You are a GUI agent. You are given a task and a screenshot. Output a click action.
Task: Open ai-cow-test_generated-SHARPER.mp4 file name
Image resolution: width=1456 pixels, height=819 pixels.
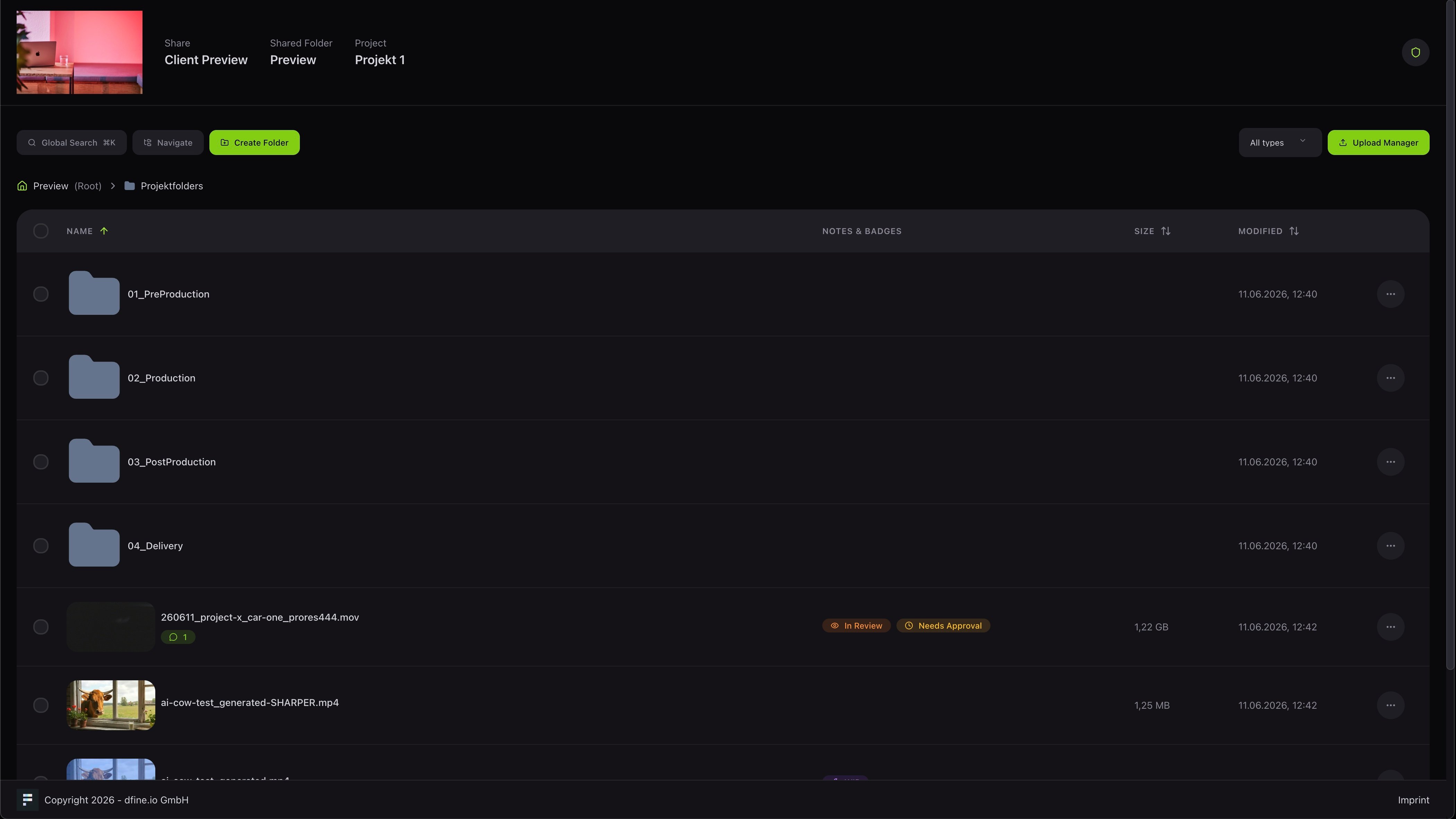coord(250,702)
